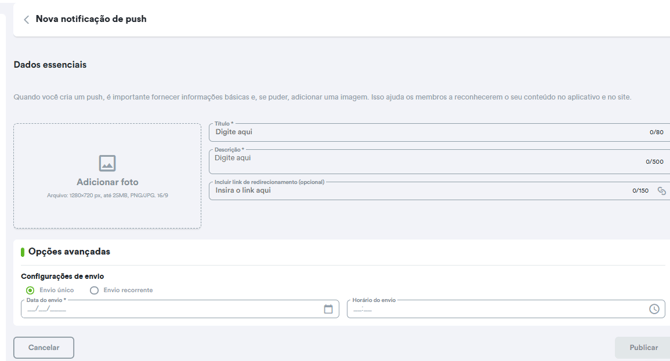Select the Envio recorrente radio option
670x361 pixels.
pyautogui.click(x=94, y=290)
